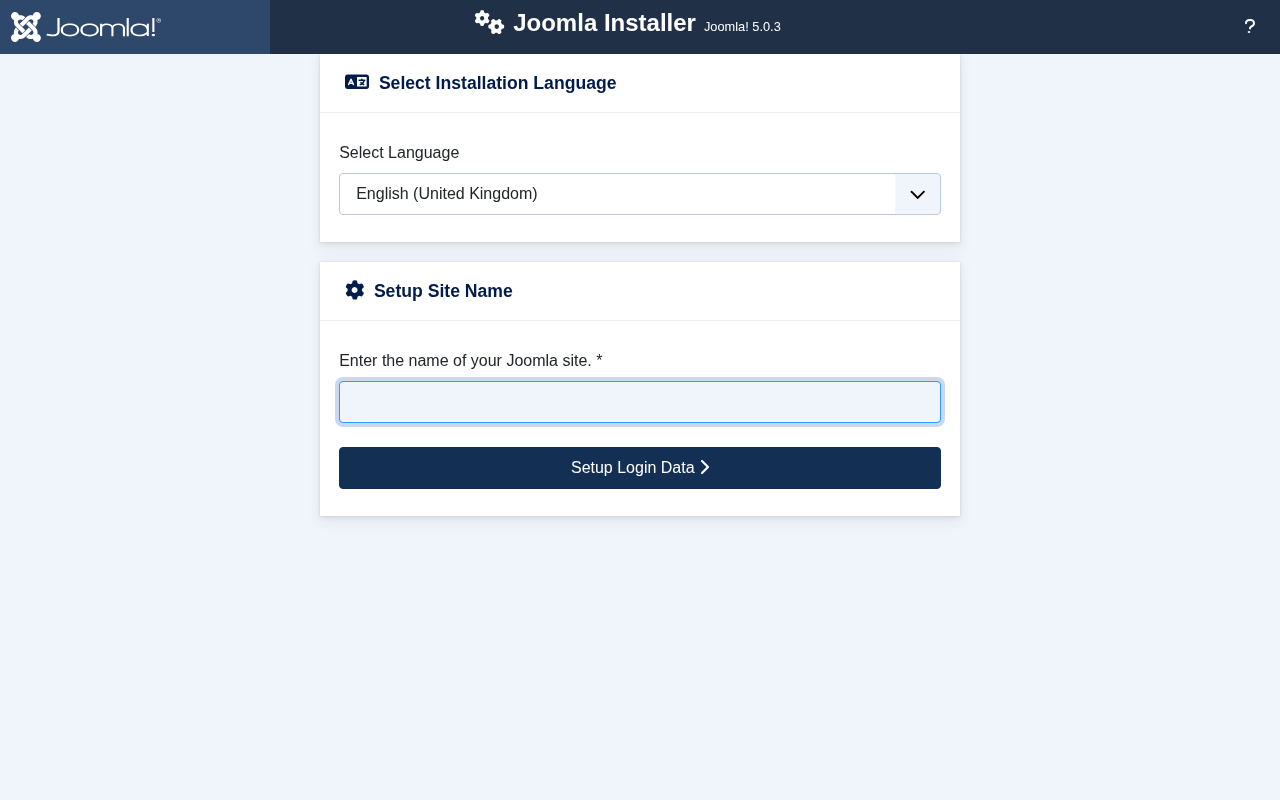Image resolution: width=1280 pixels, height=800 pixels.
Task: Click the Setup Site Name heading
Action: point(443,291)
